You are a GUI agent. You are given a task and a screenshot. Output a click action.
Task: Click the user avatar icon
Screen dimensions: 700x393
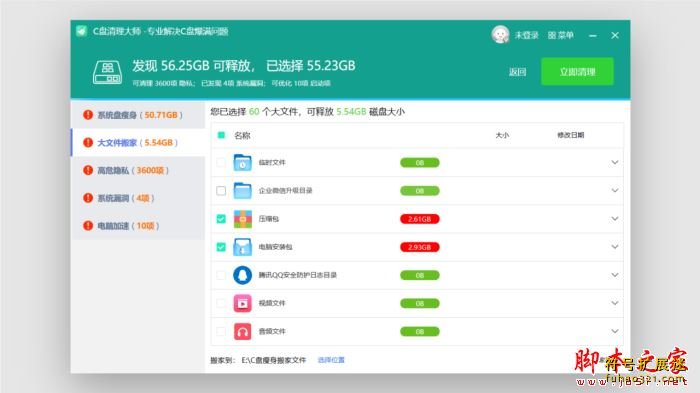(500, 34)
